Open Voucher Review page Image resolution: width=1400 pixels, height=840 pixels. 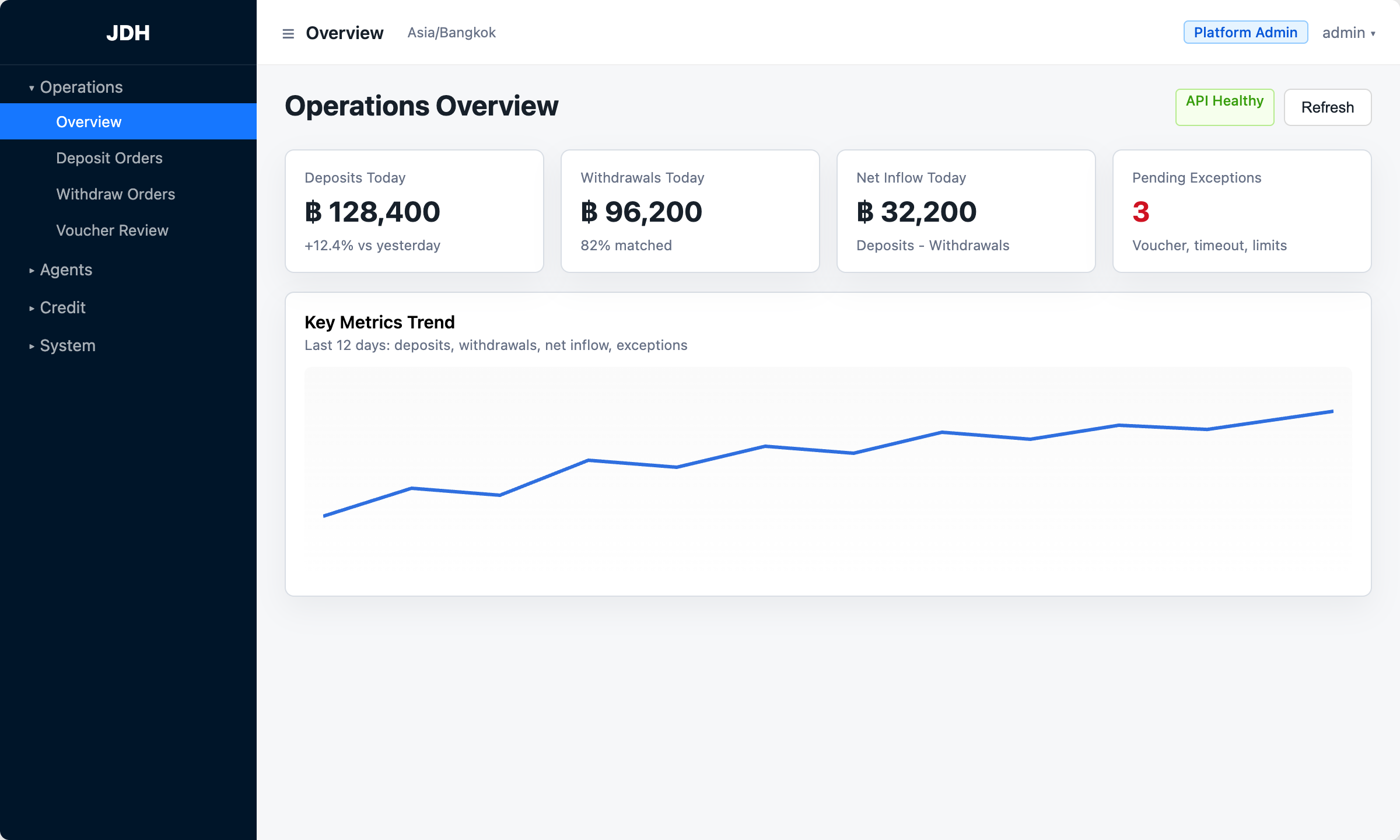coord(128,230)
